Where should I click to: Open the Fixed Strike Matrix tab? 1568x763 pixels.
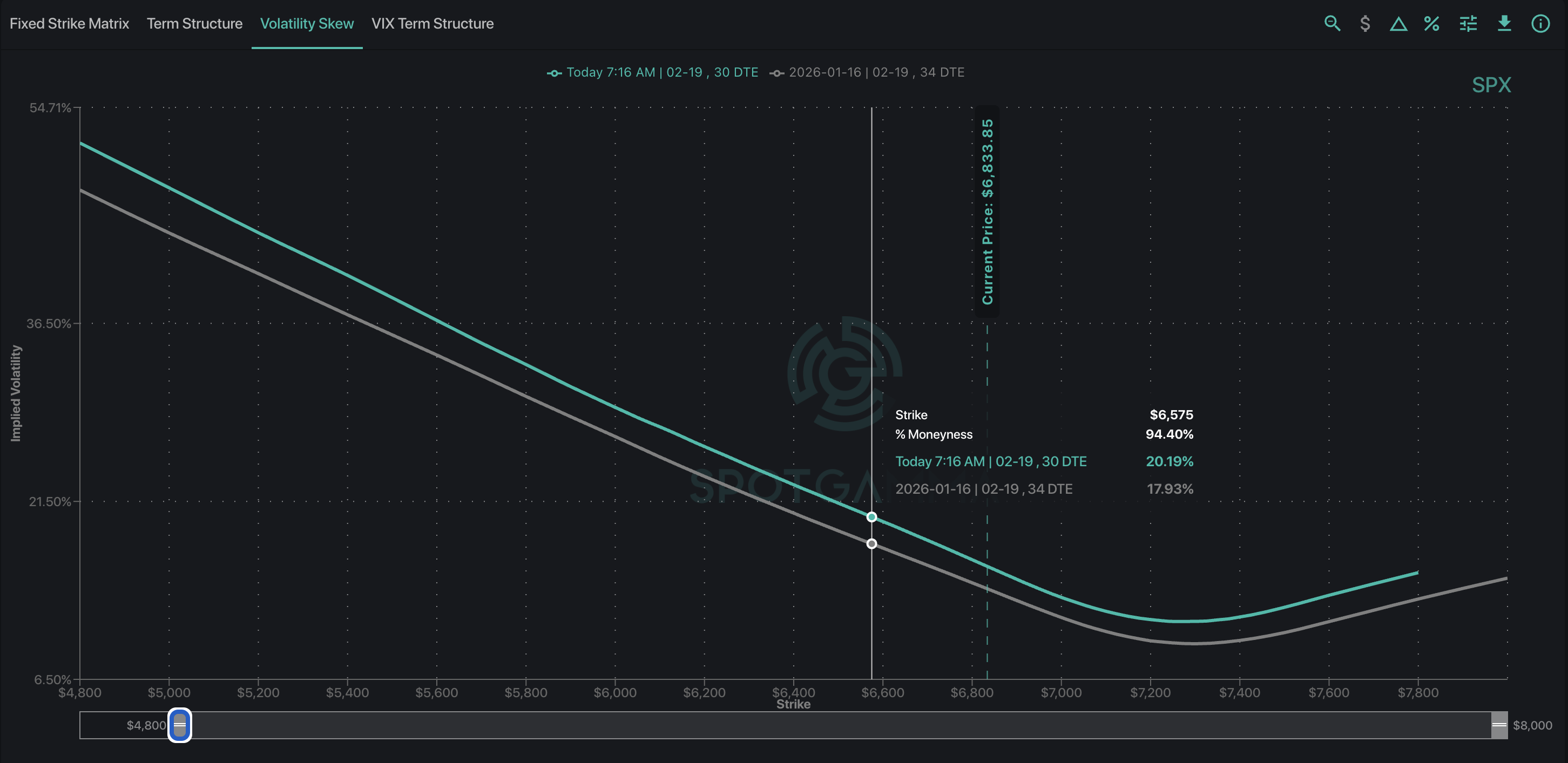coord(70,24)
